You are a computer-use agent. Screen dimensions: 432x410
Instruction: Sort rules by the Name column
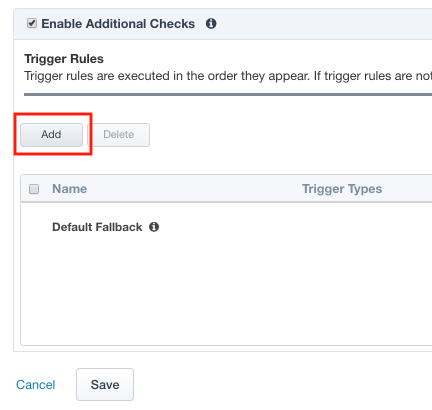click(70, 189)
